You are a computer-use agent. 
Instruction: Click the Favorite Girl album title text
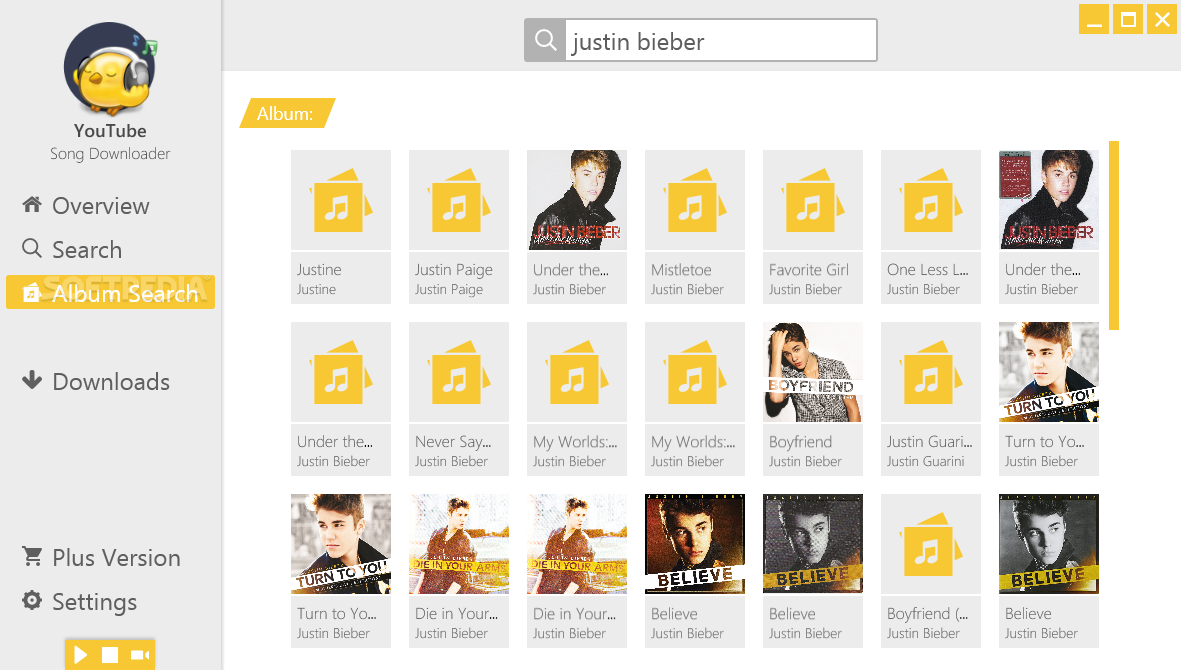point(808,270)
